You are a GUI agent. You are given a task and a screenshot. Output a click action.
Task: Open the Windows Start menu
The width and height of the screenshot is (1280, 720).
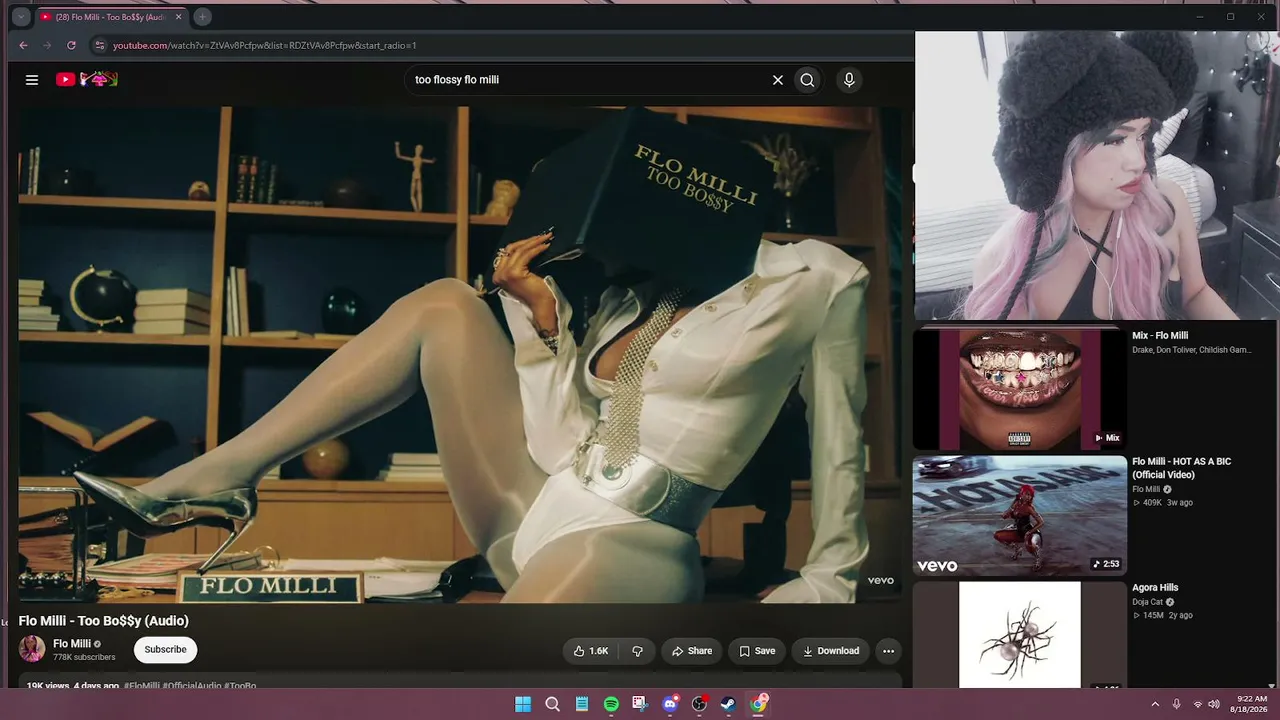point(523,704)
